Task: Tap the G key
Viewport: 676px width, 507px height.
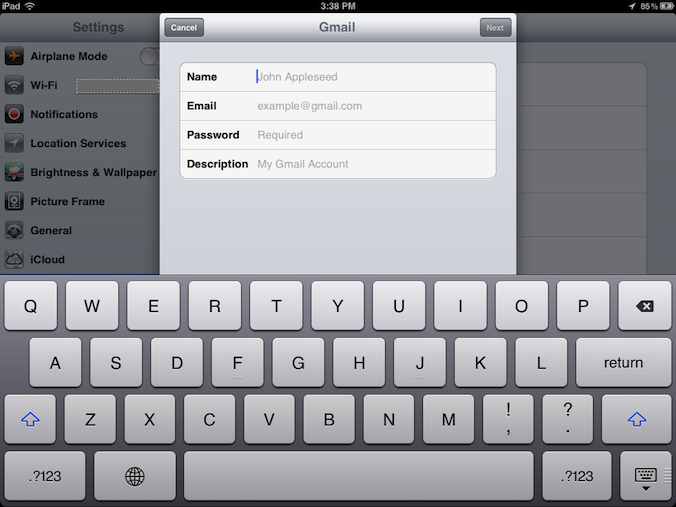Action: (x=298, y=362)
